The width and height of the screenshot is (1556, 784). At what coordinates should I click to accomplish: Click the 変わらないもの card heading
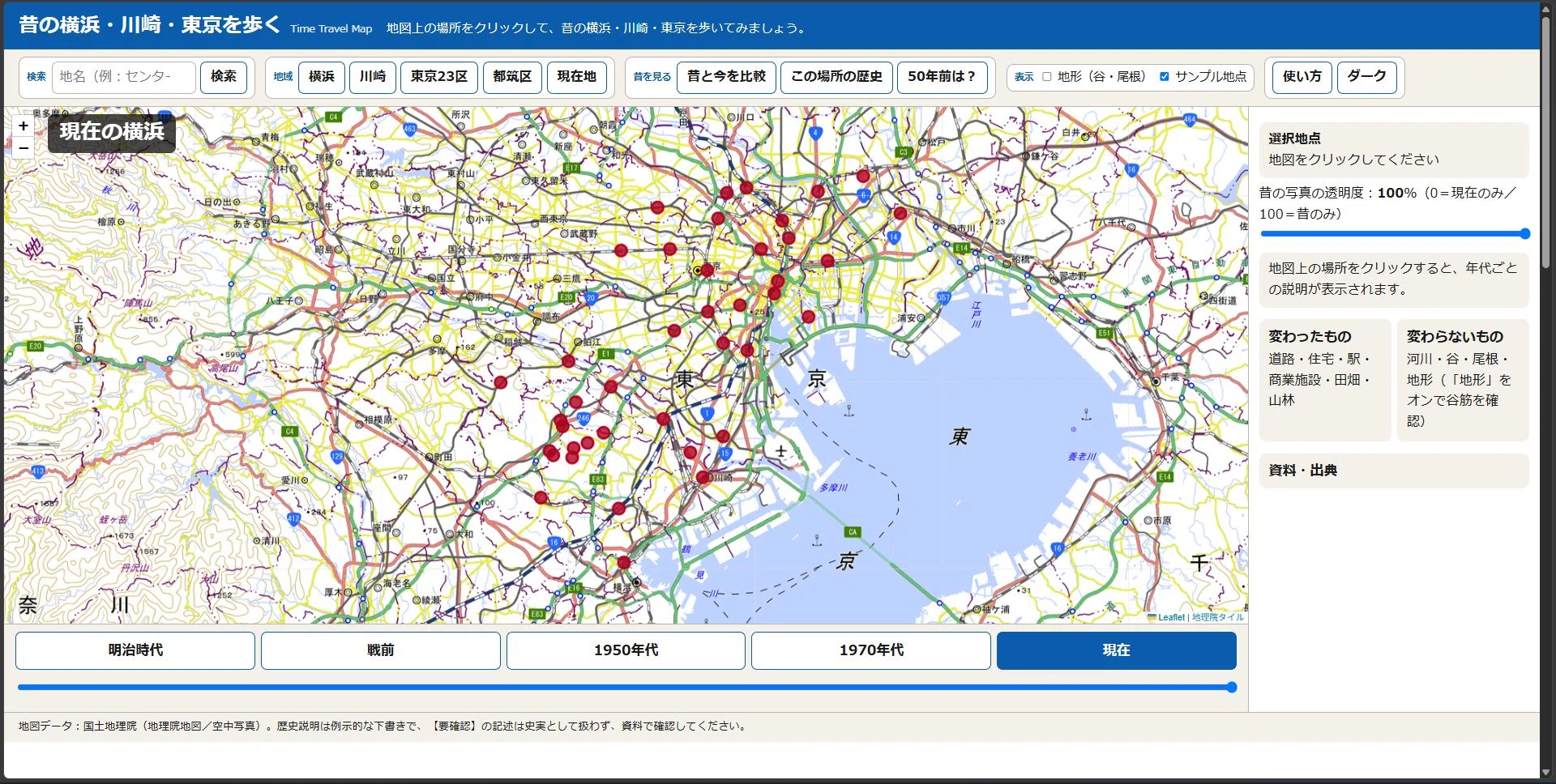(x=1455, y=336)
